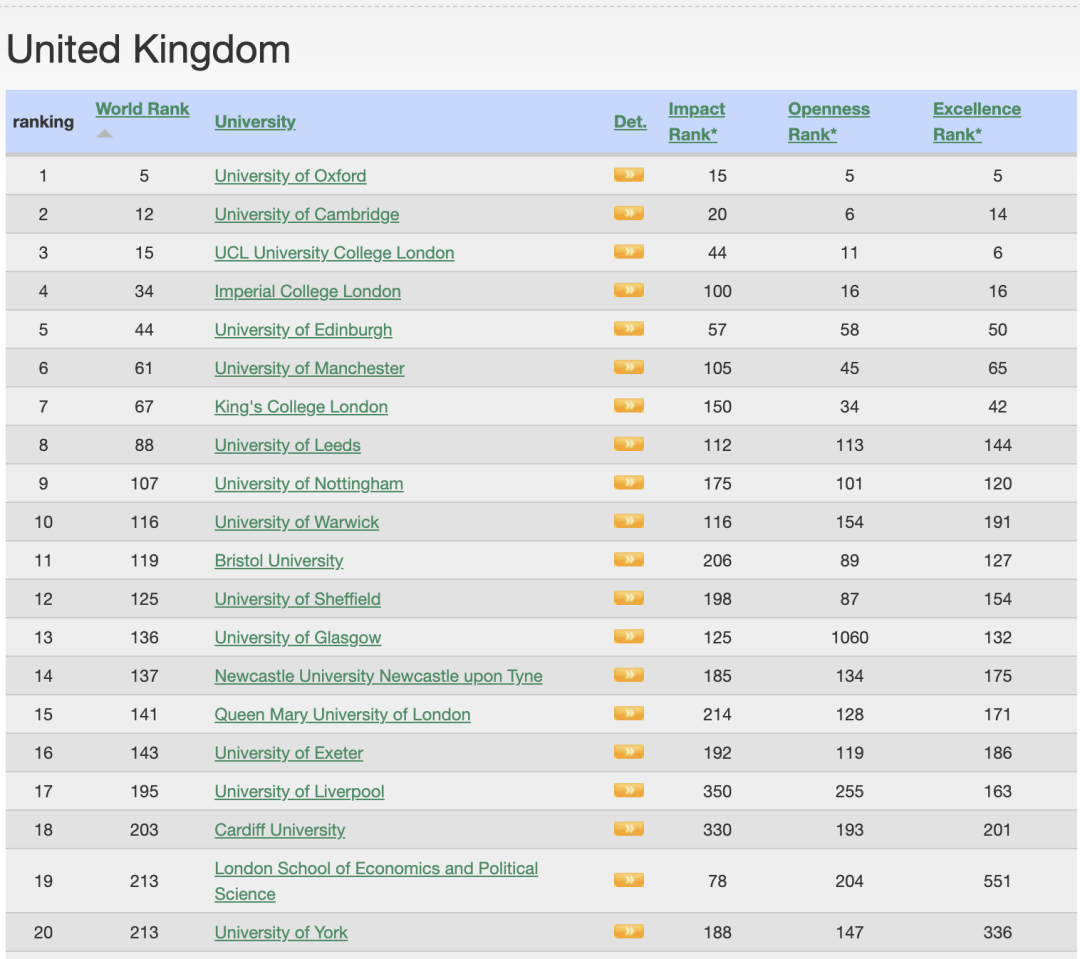The width and height of the screenshot is (1080, 959).
Task: Open details icon for Newcastle University row
Action: pyautogui.click(x=628, y=675)
